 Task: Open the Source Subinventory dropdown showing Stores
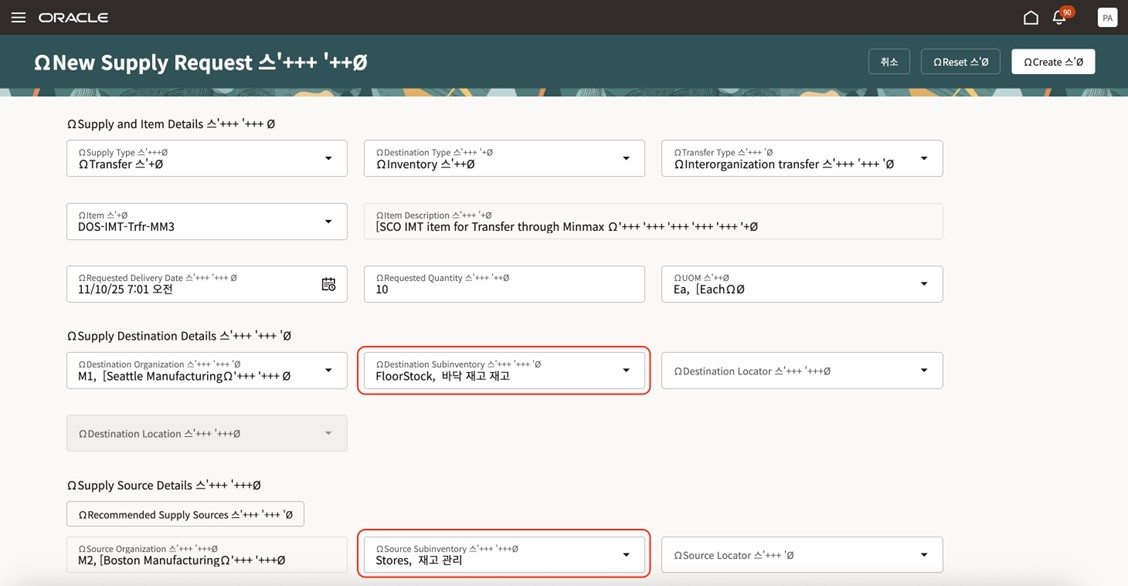tap(627, 554)
